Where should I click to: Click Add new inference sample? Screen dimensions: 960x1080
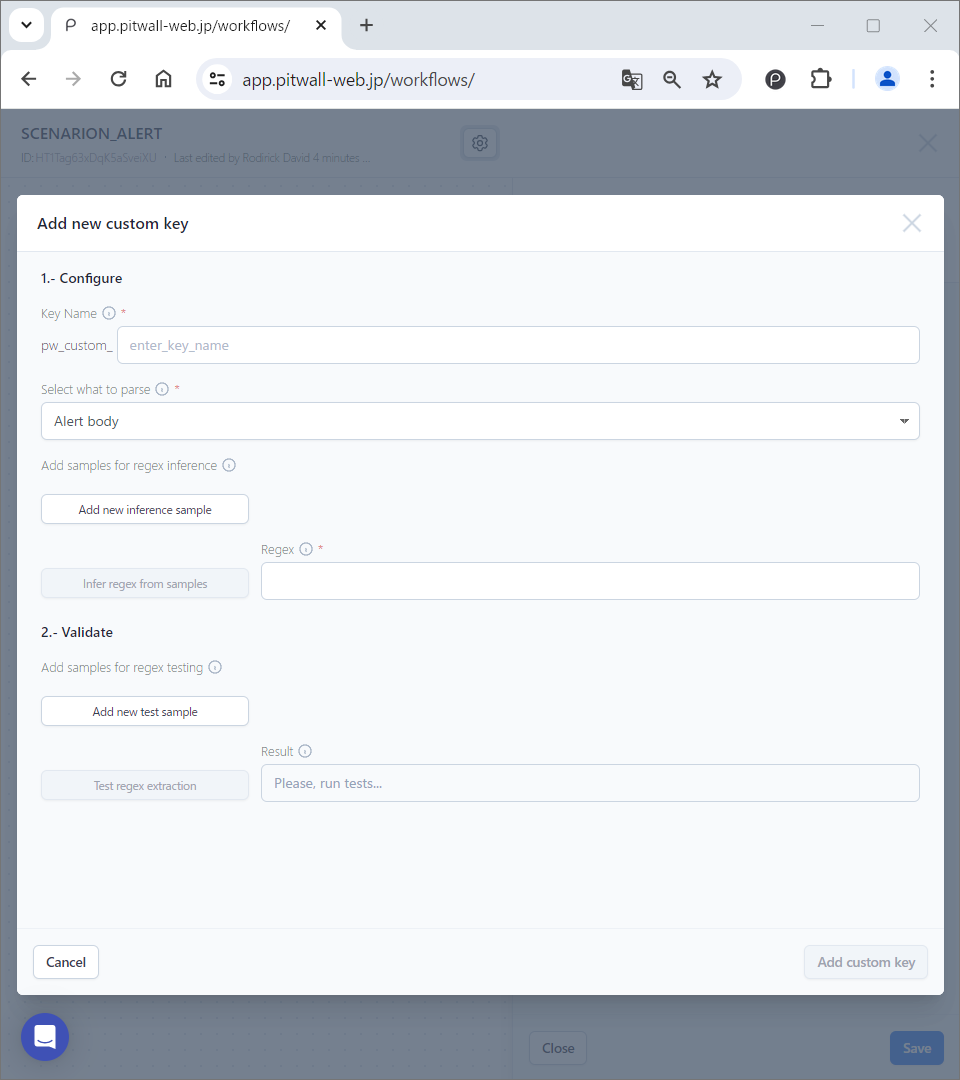click(144, 509)
